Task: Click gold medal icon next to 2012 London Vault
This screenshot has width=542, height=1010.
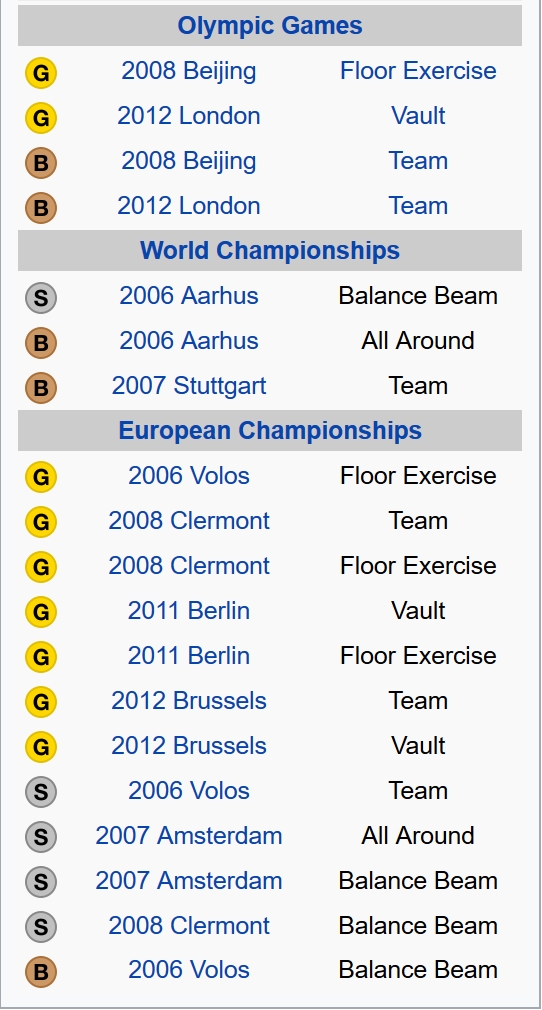Action: coord(41,118)
